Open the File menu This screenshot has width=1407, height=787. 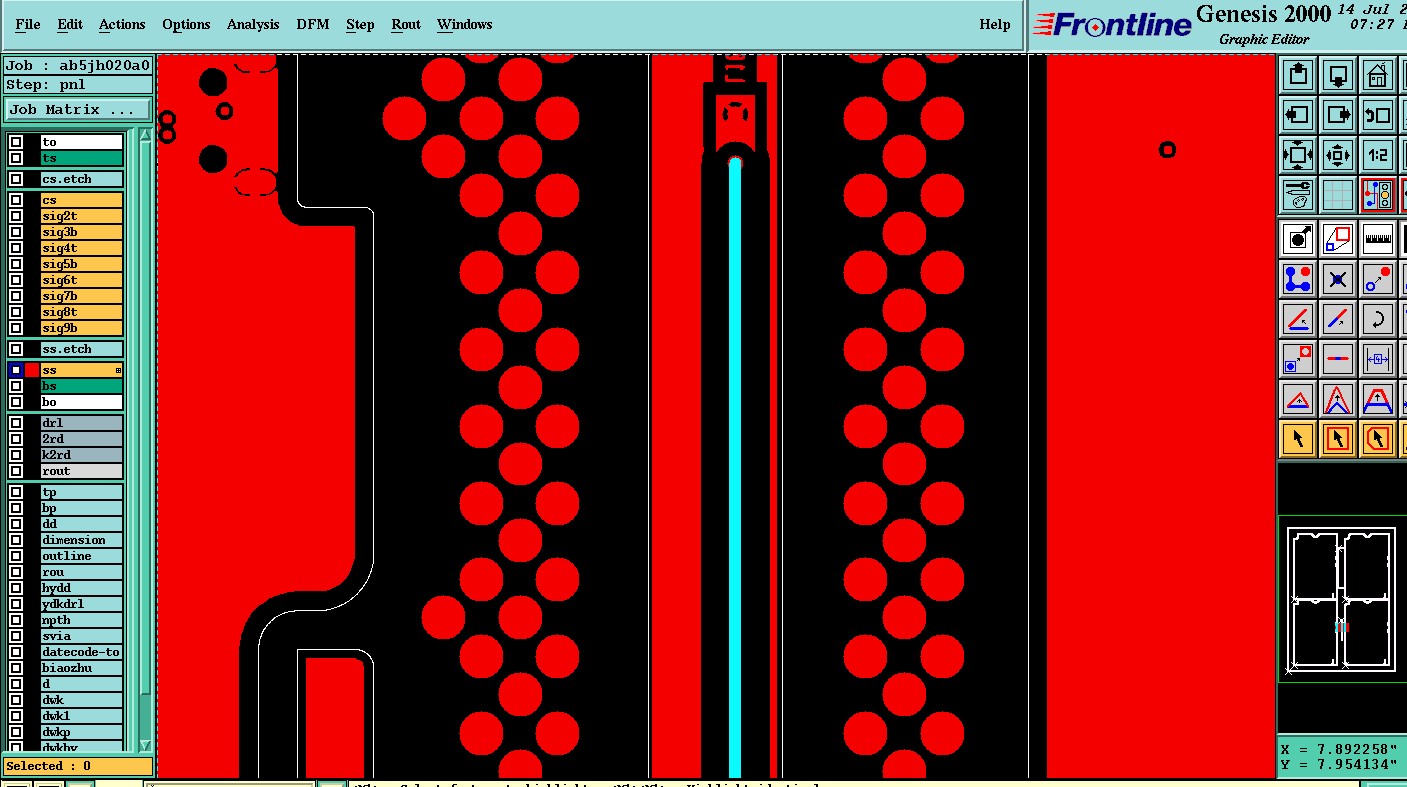(28, 24)
